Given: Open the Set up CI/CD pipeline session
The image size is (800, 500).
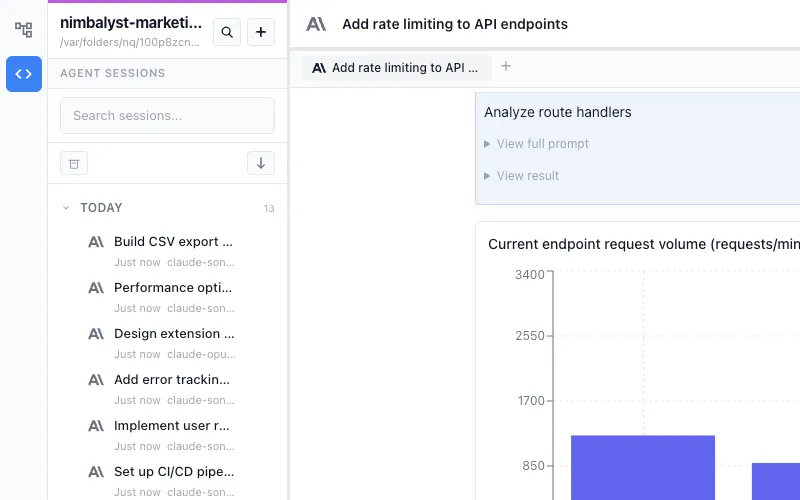Looking at the screenshot, I should [x=173, y=472].
